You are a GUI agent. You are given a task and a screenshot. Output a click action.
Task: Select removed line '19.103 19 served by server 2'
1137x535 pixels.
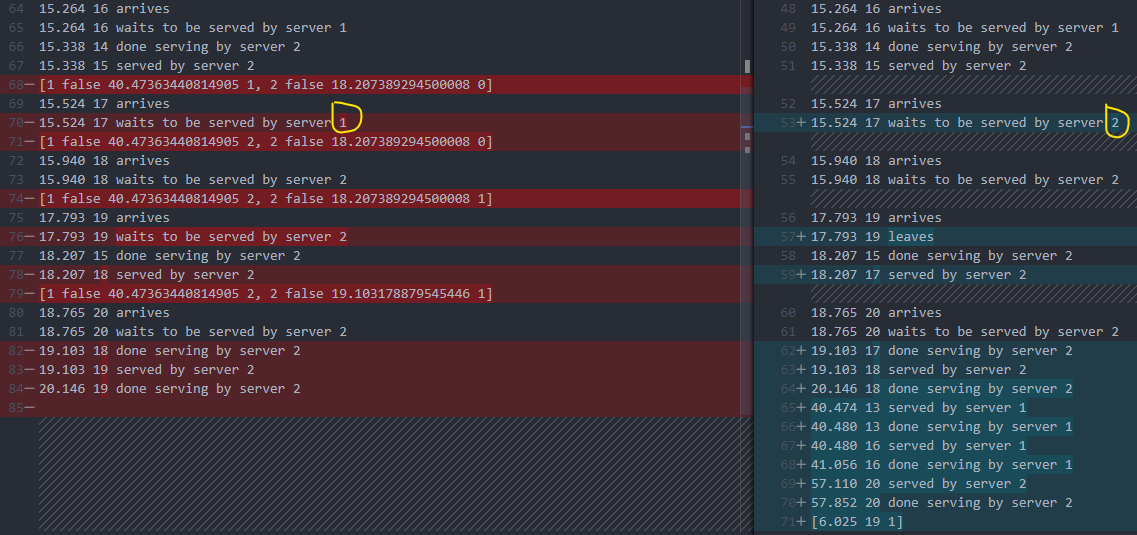(x=146, y=370)
